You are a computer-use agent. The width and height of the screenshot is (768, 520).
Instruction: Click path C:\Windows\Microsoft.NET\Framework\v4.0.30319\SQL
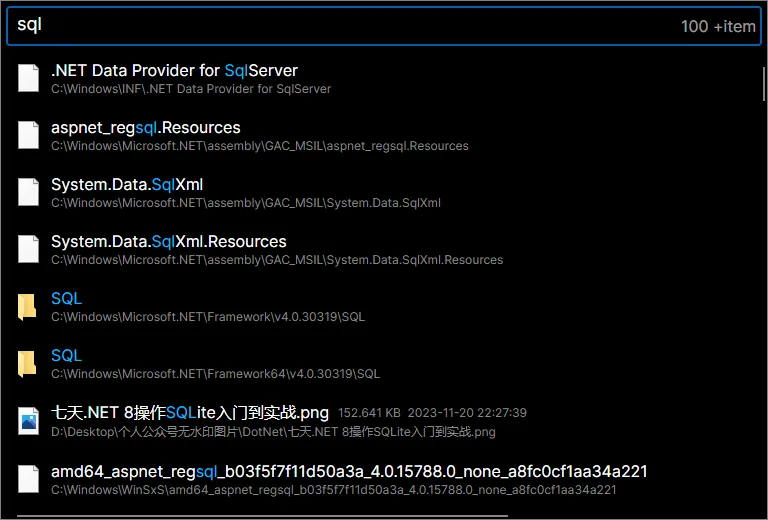tap(208, 317)
